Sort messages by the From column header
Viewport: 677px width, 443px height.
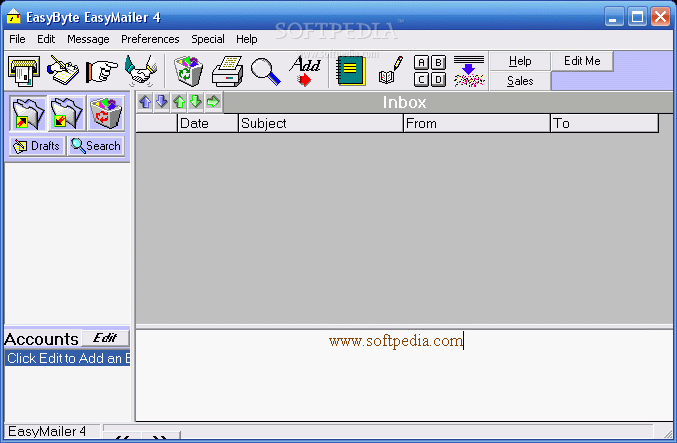point(477,123)
